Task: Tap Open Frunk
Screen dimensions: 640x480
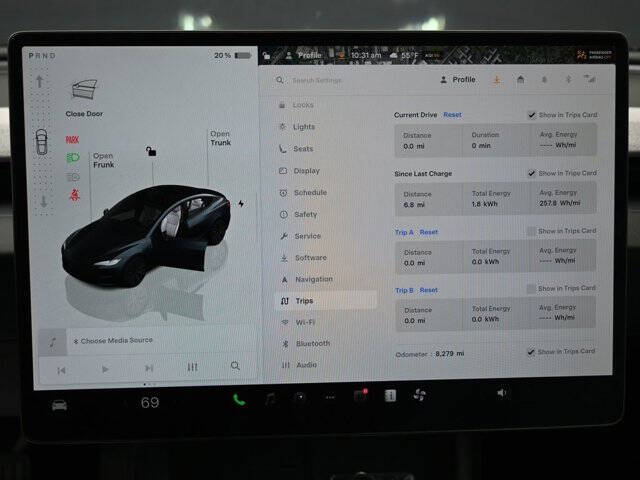Action: click(104, 160)
